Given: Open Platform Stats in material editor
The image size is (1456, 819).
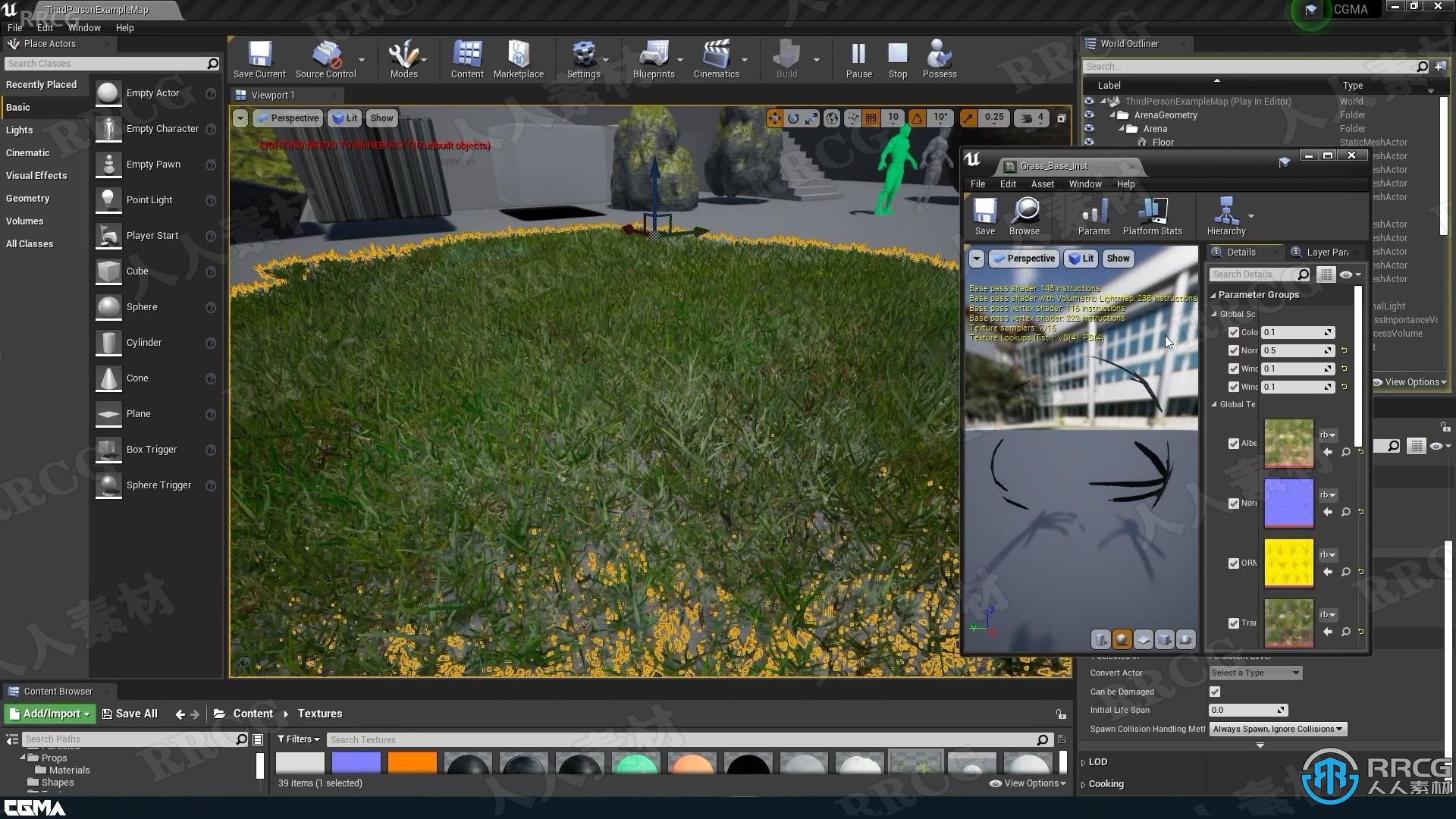Looking at the screenshot, I should click(1152, 217).
